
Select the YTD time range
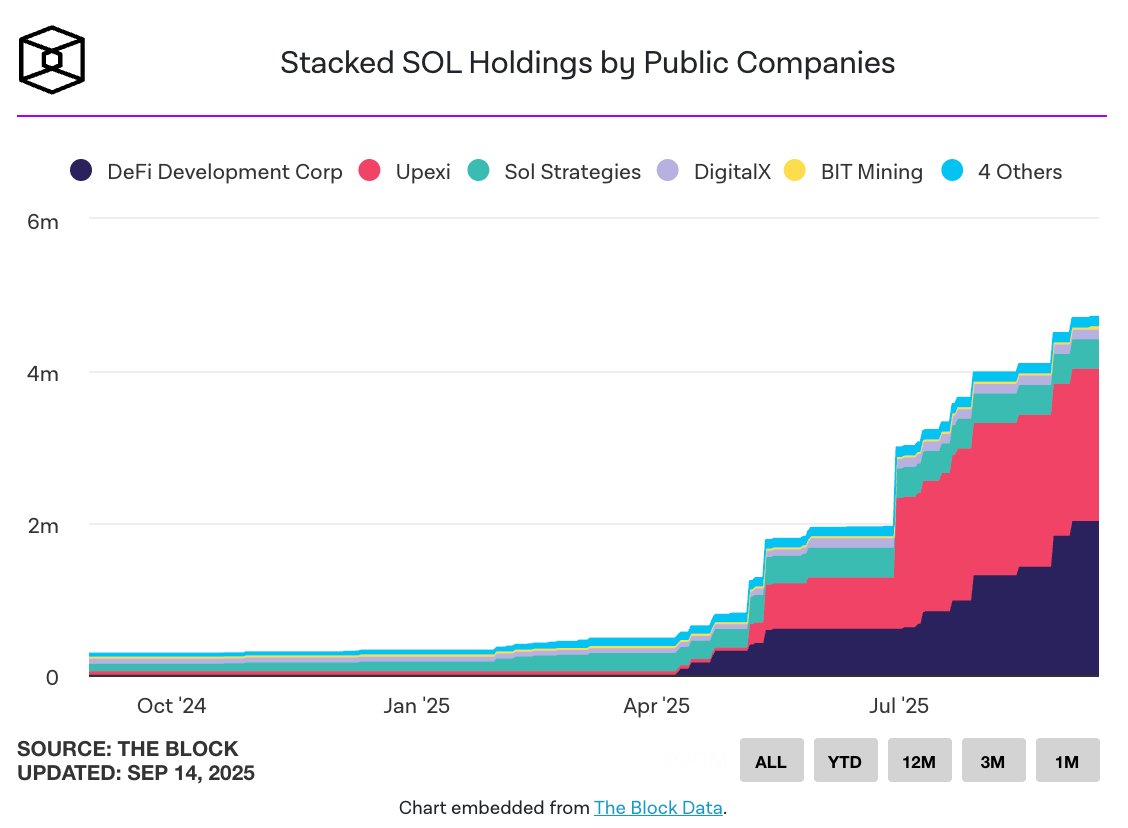[845, 761]
